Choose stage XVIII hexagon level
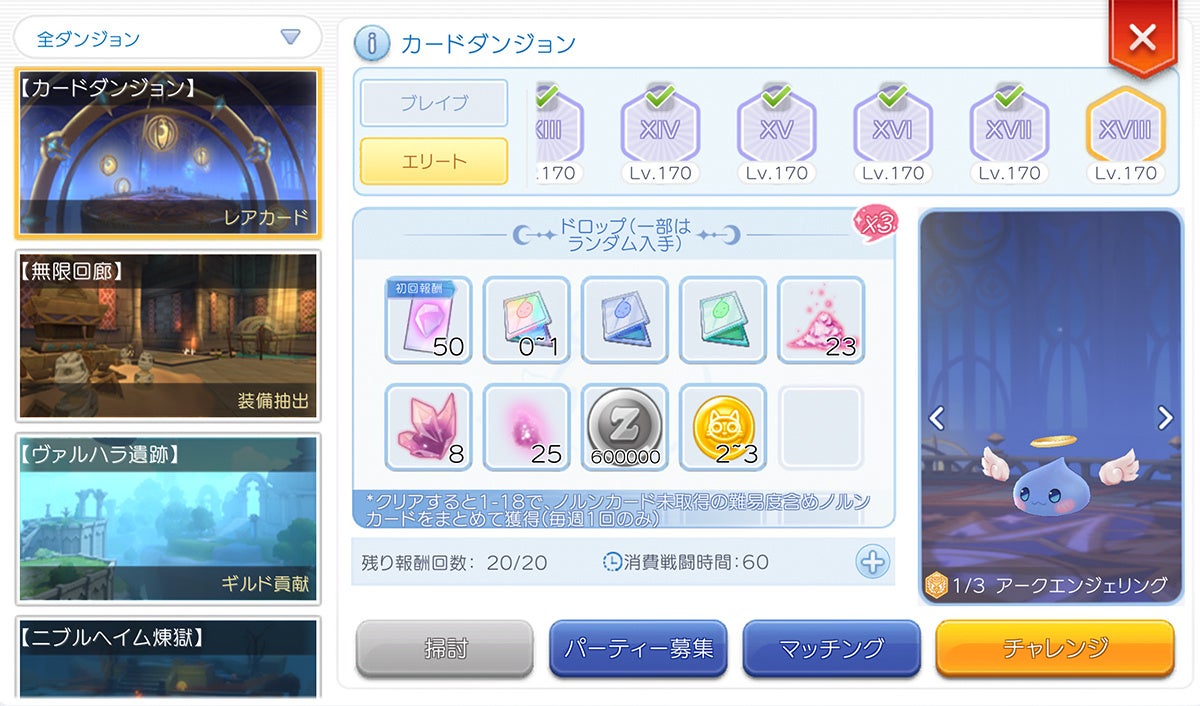The width and height of the screenshot is (1200, 706). tap(1126, 128)
